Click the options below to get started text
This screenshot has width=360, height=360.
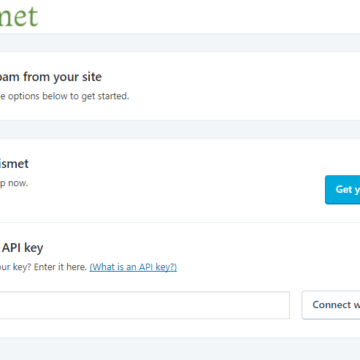[64, 96]
